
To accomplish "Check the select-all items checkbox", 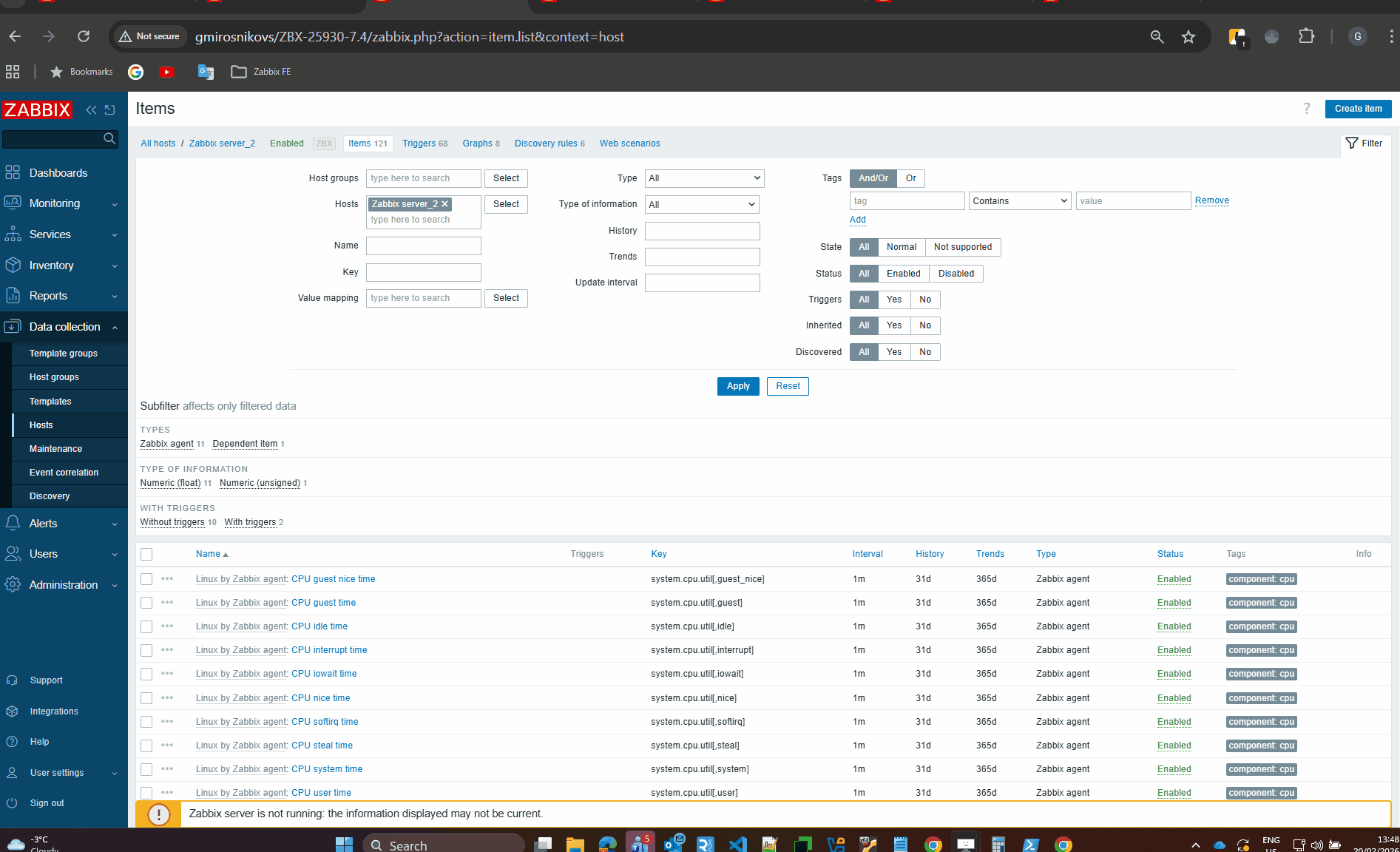I will click(146, 554).
